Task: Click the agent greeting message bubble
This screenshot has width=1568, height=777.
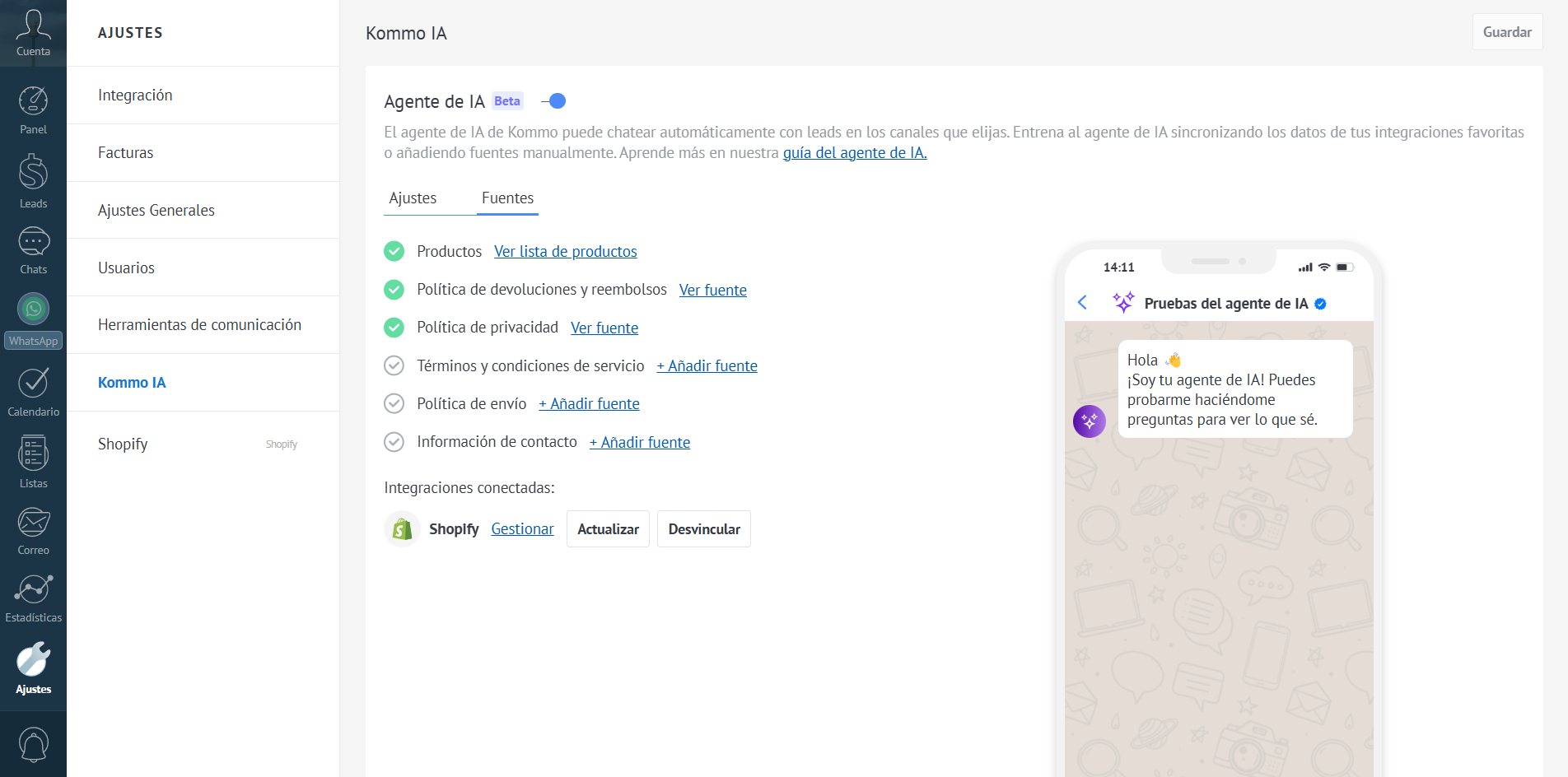Action: [1235, 389]
